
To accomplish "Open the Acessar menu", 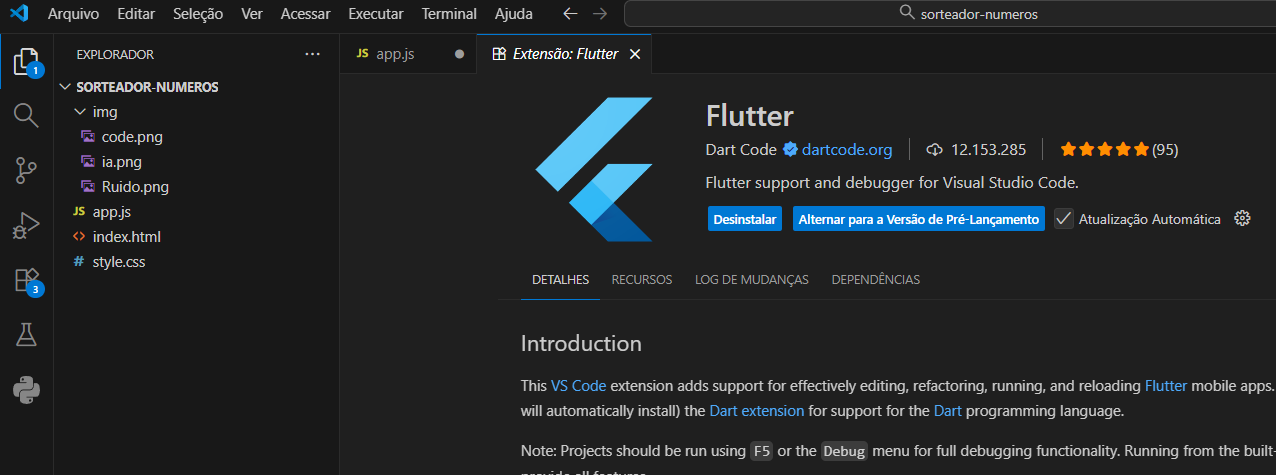I will 306,14.
